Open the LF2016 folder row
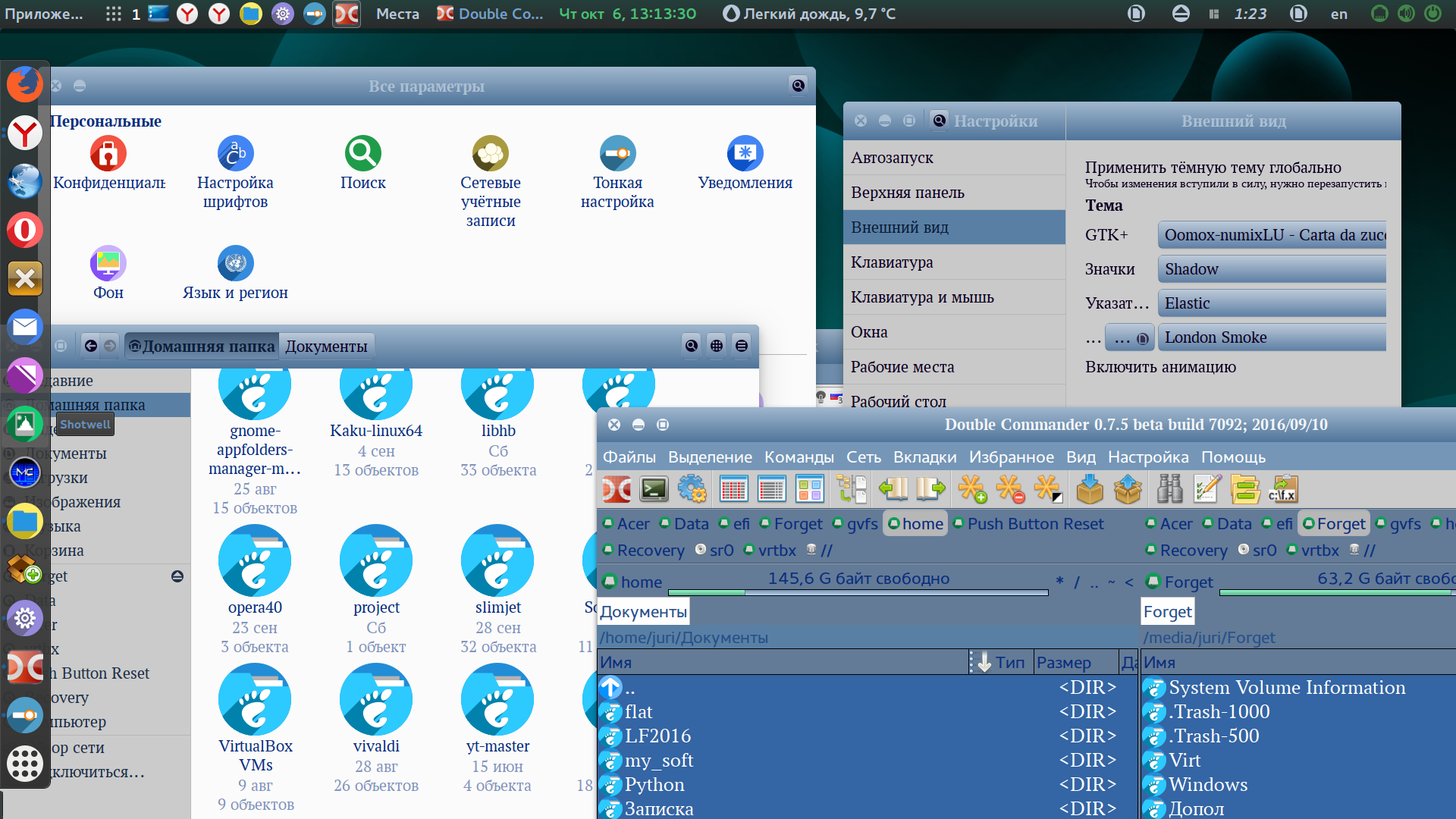 (x=657, y=736)
